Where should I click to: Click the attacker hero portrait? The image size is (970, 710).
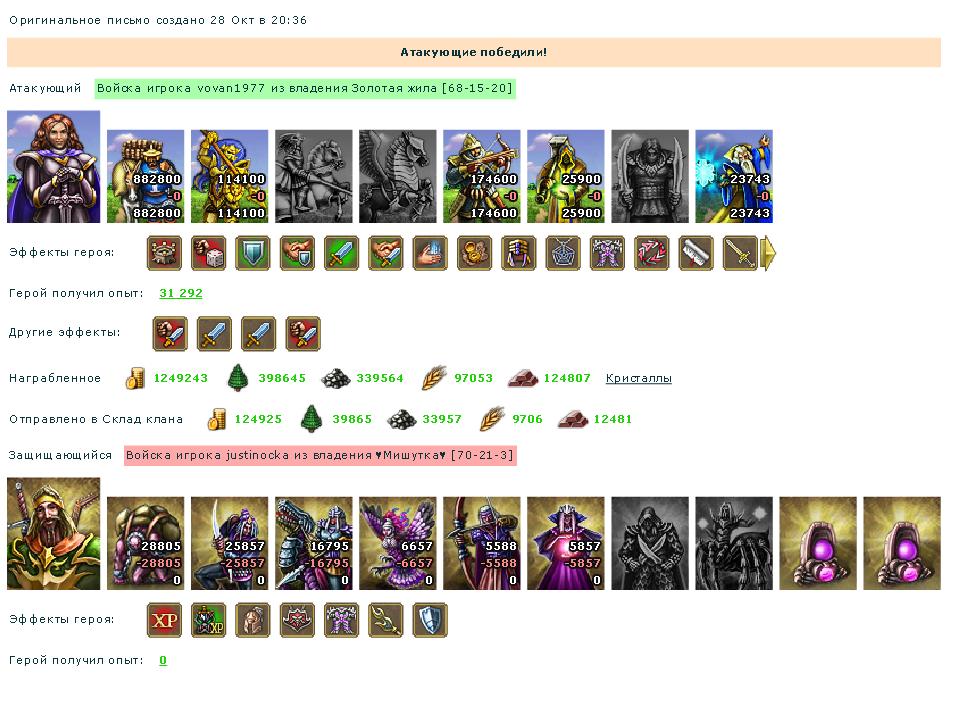pyautogui.click(x=54, y=166)
